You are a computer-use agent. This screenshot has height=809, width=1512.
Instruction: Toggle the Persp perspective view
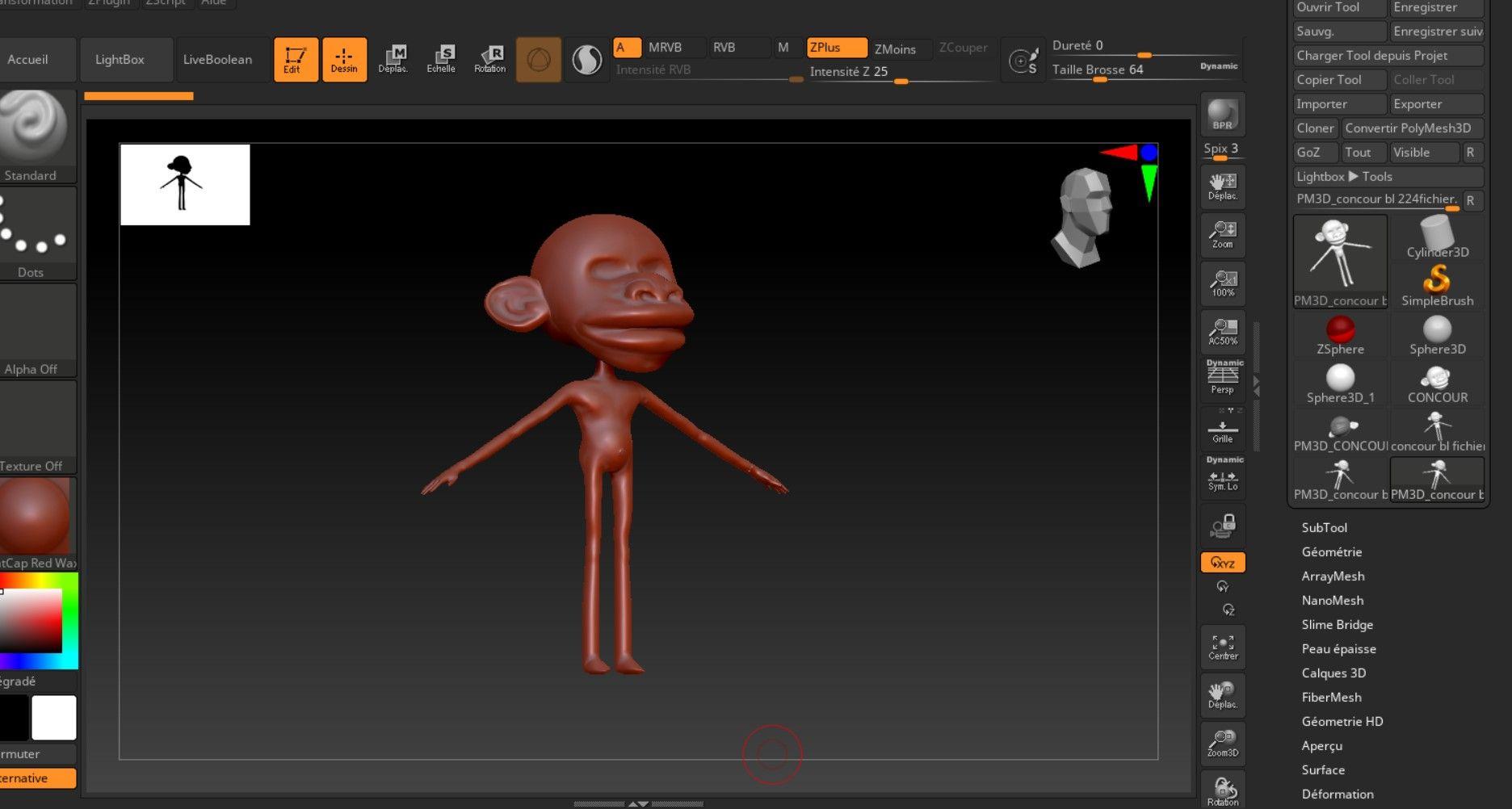click(x=1223, y=378)
